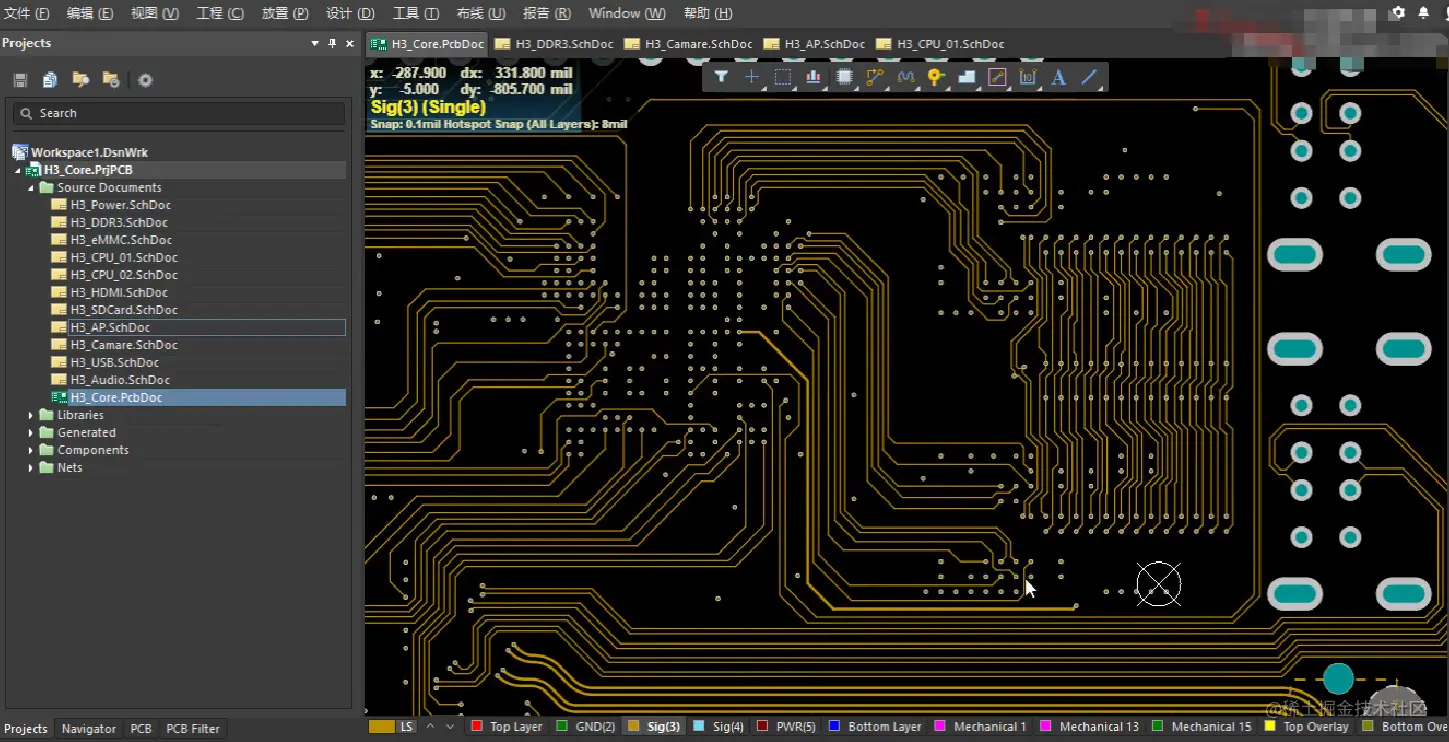Image resolution: width=1449 pixels, height=742 pixels.
Task: Switch to H3_Camare.SchDoc document tab
Action: tap(688, 44)
